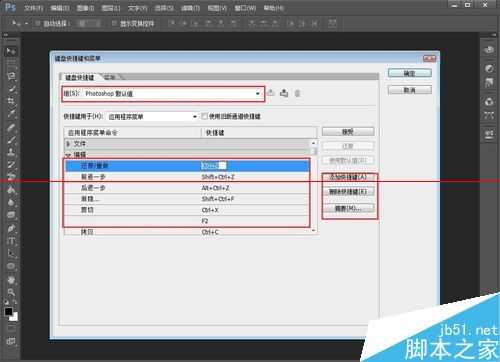
Task: Click the Photoshop Ps logo
Action: pyautogui.click(x=10, y=7)
